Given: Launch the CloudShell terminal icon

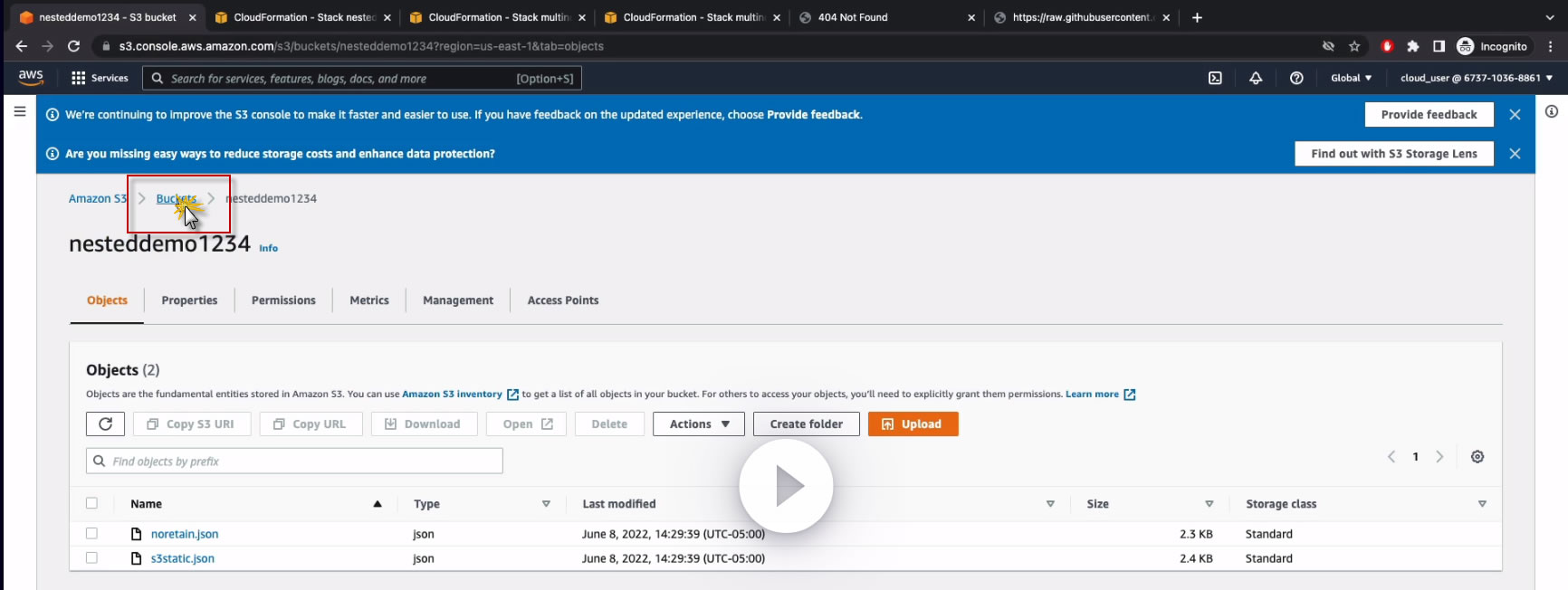Looking at the screenshot, I should coord(1215,78).
